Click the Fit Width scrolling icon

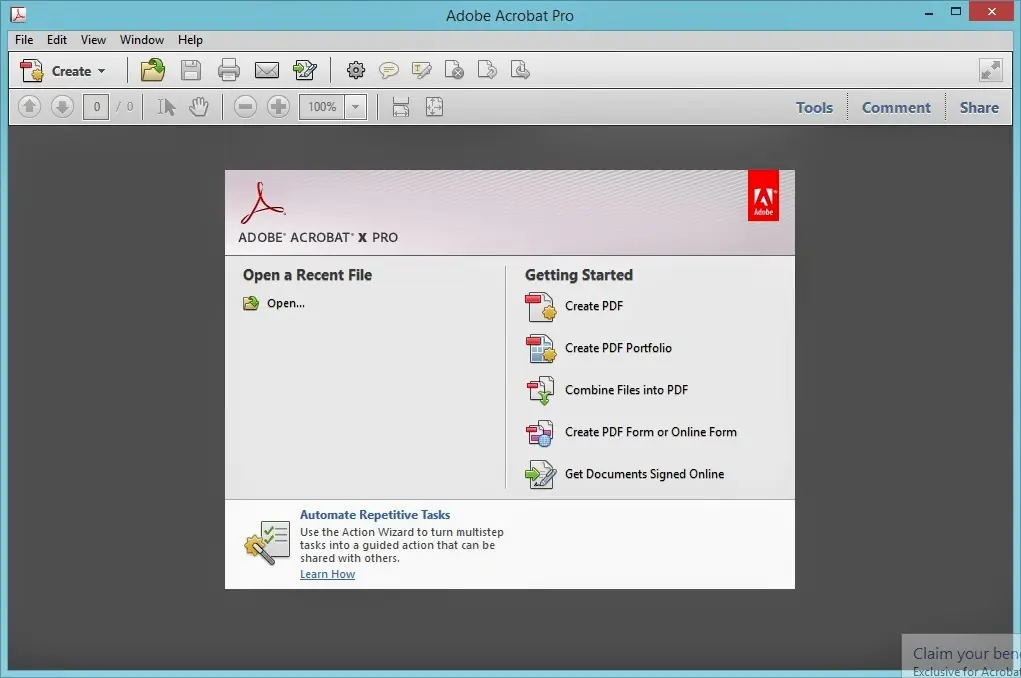tap(401, 107)
